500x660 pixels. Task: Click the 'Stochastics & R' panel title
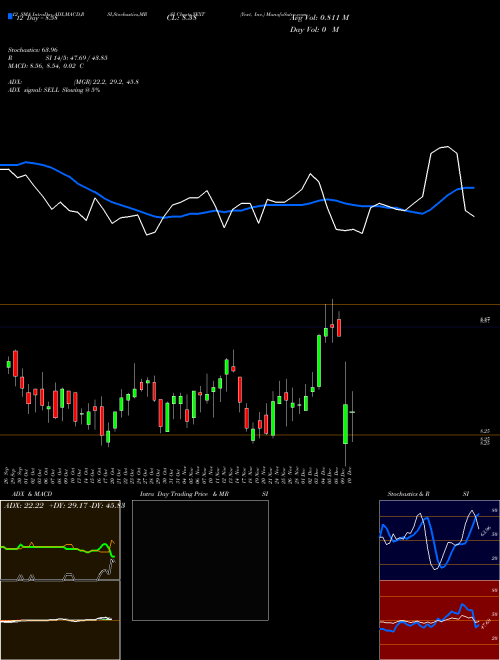coord(408,494)
